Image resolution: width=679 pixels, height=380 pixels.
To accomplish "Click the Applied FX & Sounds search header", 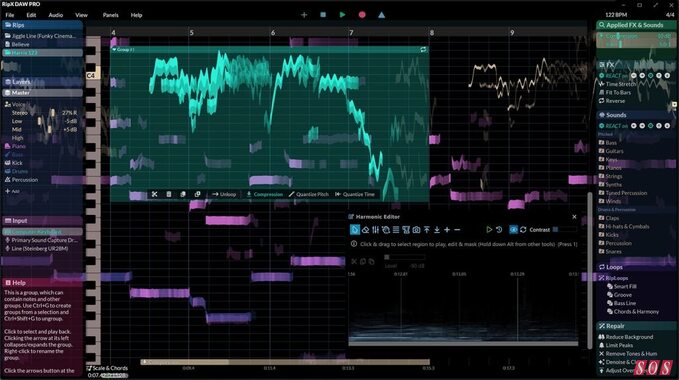I will coord(636,25).
